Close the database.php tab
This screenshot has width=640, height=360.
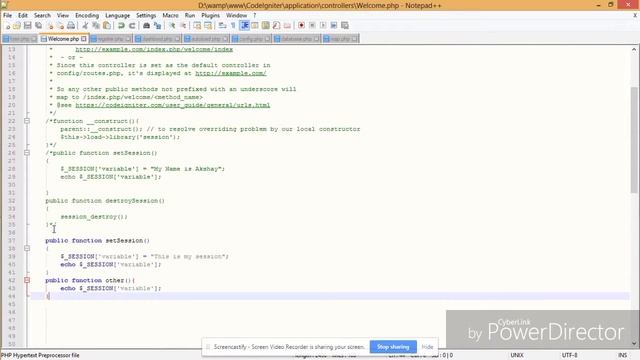(x=316, y=39)
